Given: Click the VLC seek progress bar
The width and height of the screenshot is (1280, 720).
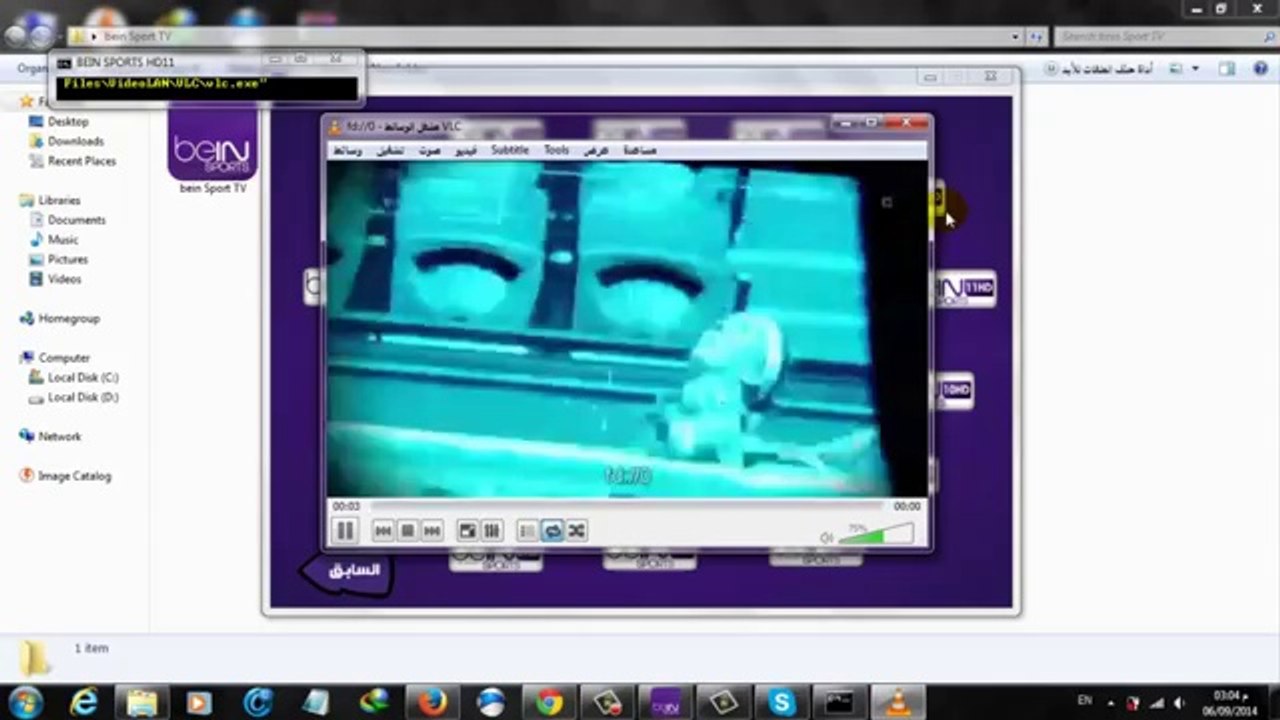Looking at the screenshot, I should coord(626,507).
